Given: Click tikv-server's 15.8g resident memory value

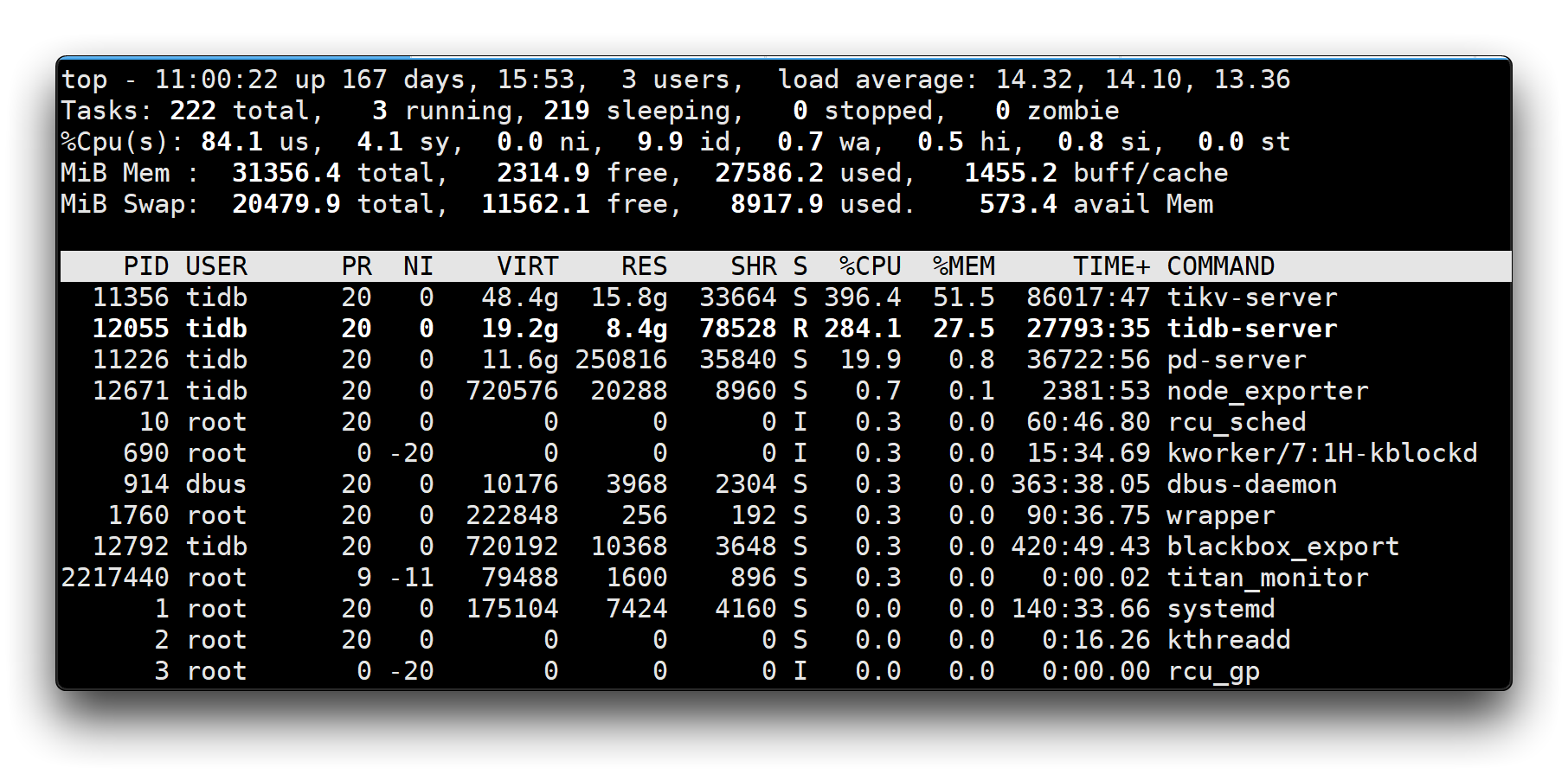Looking at the screenshot, I should tap(629, 297).
